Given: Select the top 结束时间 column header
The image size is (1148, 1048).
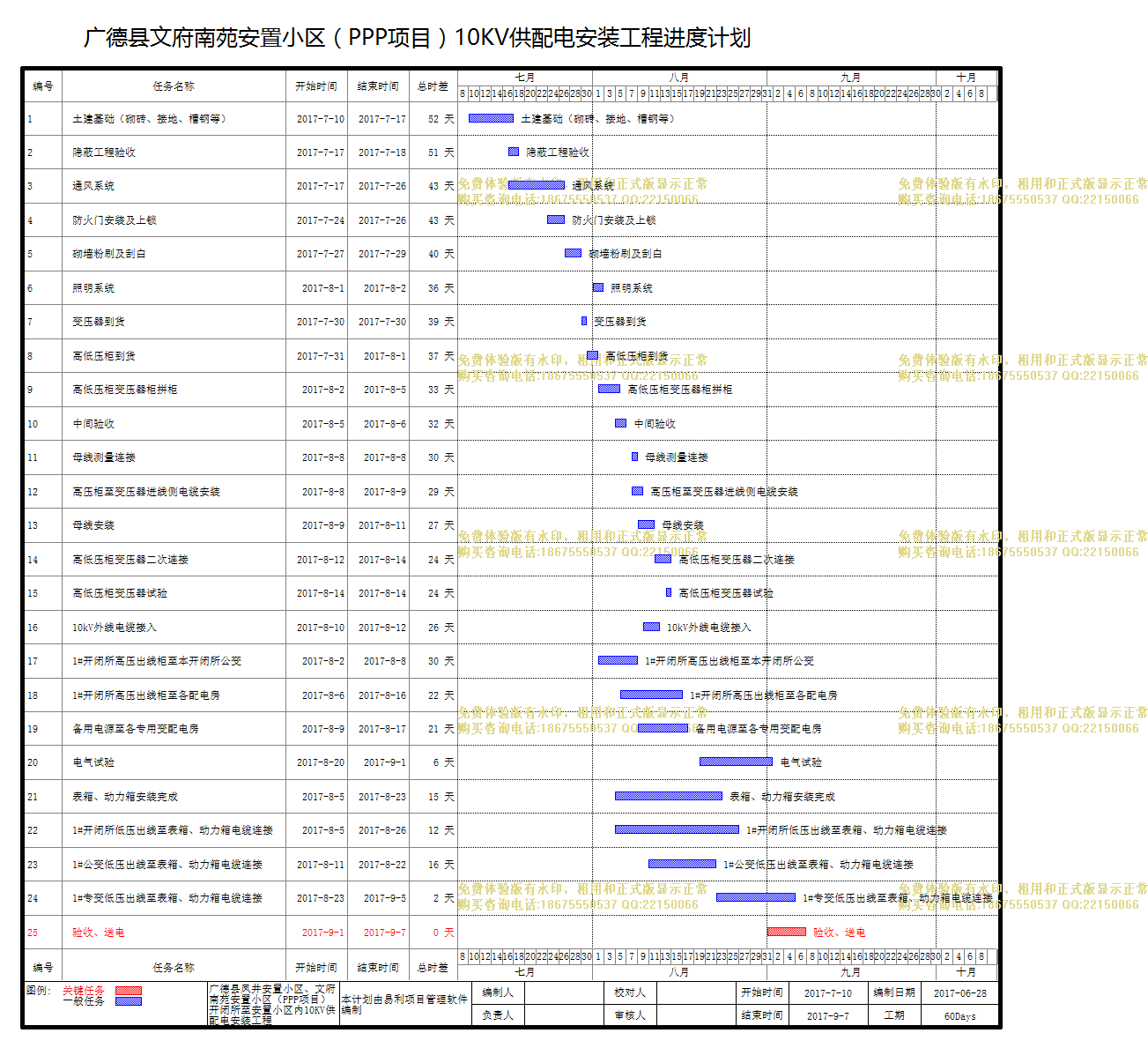Looking at the screenshot, I should pyautogui.click(x=378, y=85).
